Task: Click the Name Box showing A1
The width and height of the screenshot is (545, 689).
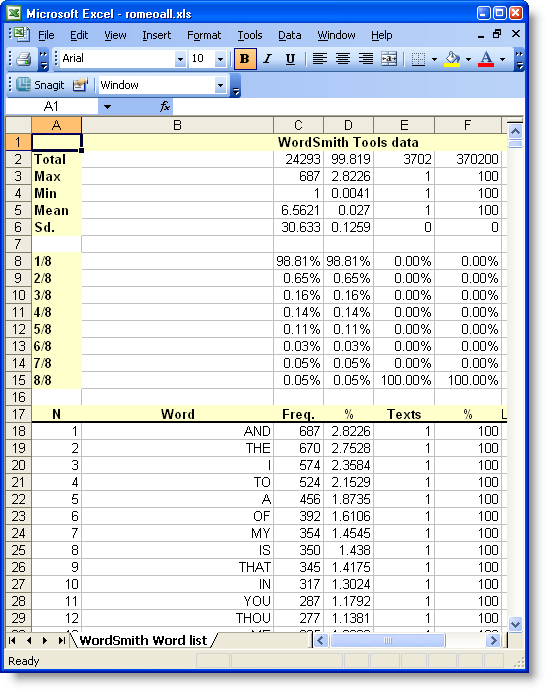Action: 51,106
